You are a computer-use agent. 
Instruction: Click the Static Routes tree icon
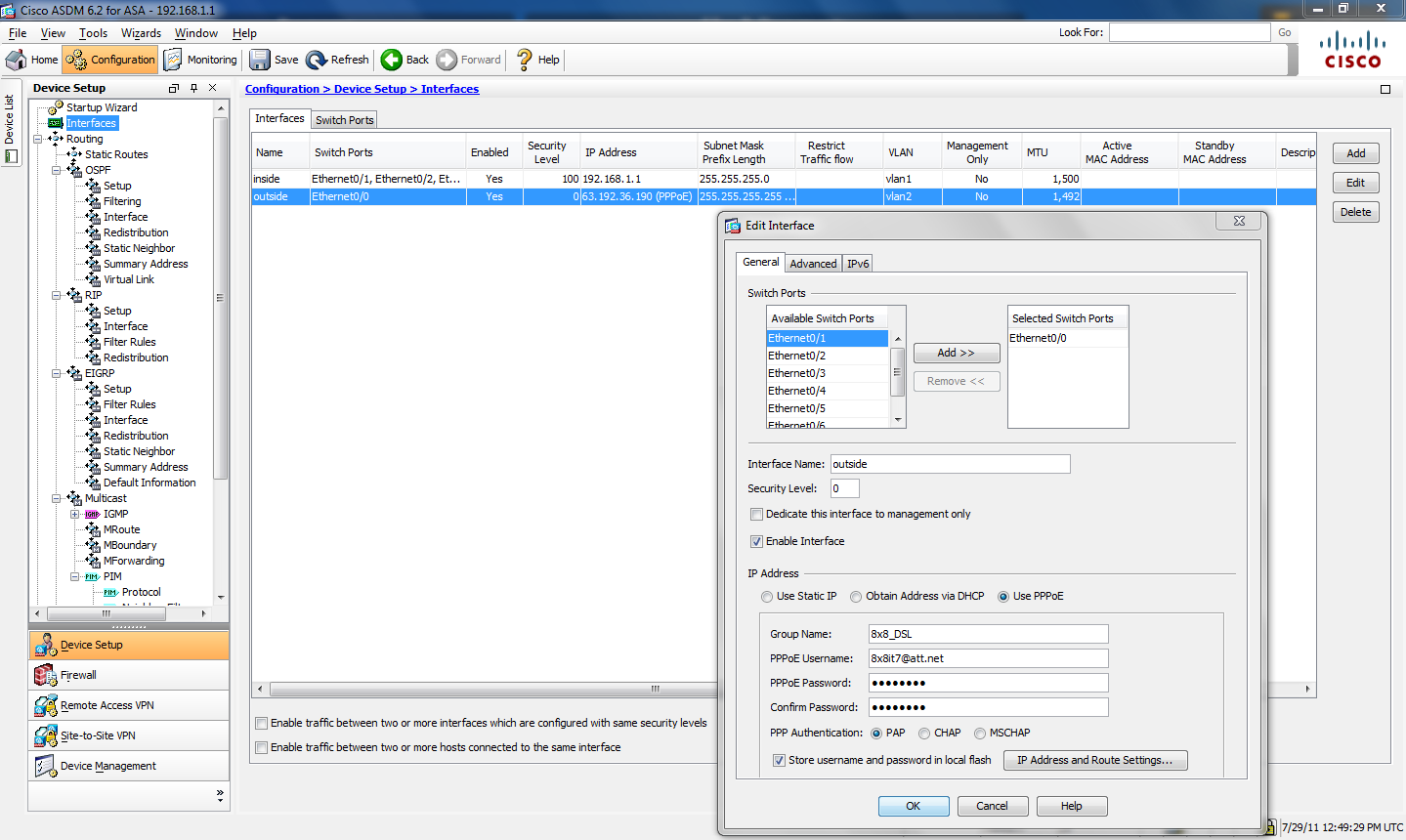[74, 153]
